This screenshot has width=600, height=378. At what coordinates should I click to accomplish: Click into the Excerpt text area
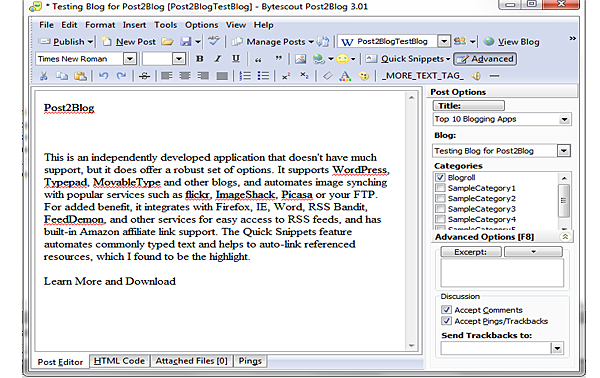click(502, 273)
